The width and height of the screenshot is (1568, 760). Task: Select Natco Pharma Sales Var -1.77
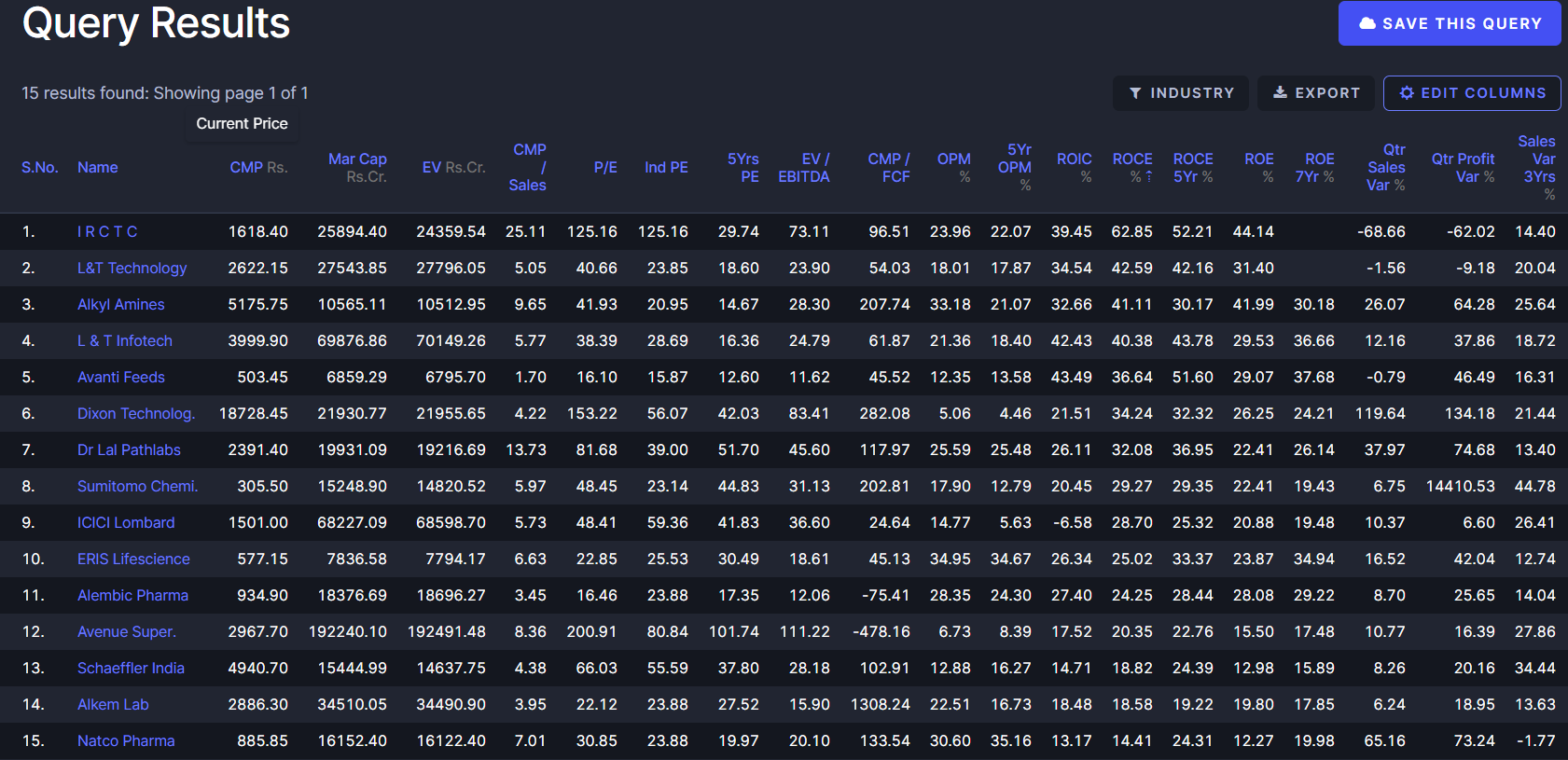pos(1536,740)
